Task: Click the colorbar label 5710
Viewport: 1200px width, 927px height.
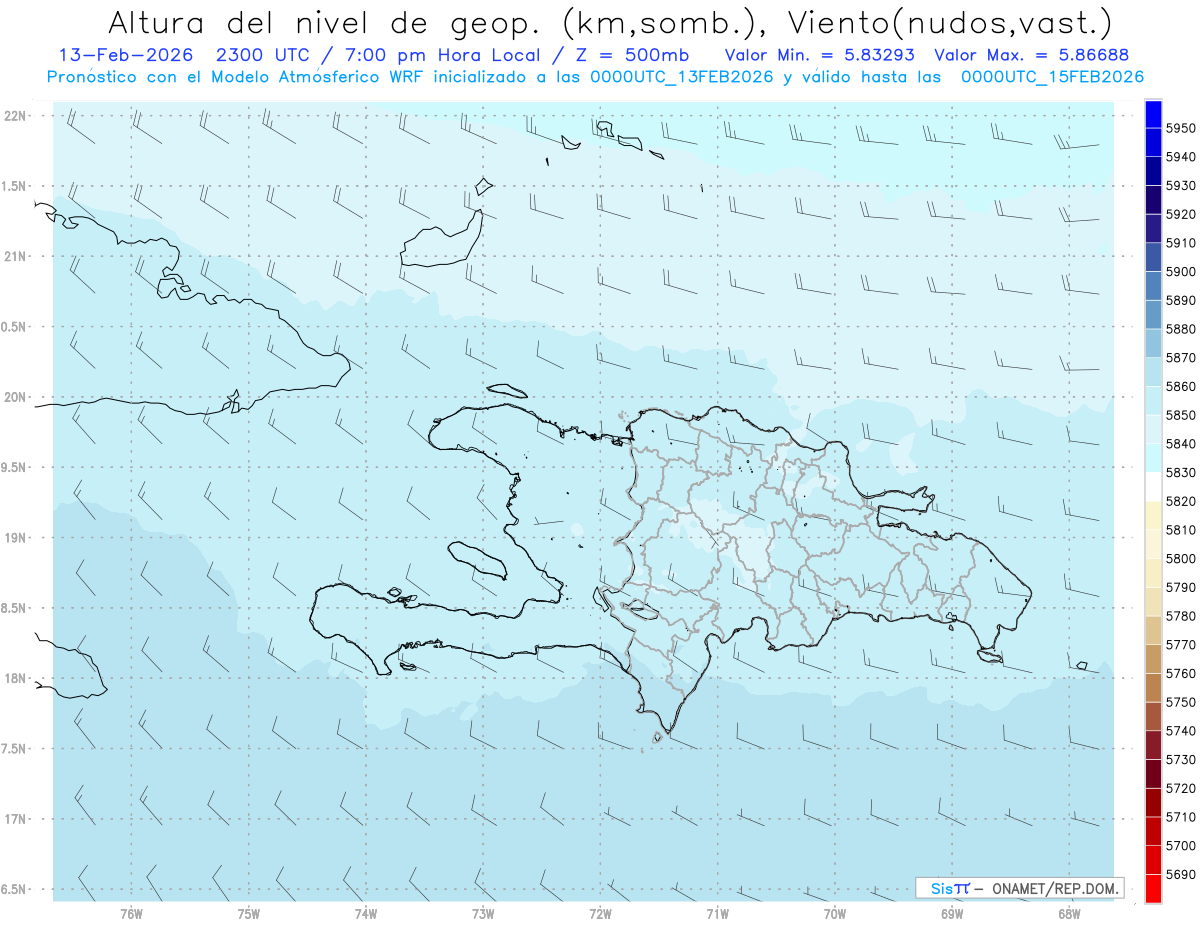Action: tap(1181, 817)
